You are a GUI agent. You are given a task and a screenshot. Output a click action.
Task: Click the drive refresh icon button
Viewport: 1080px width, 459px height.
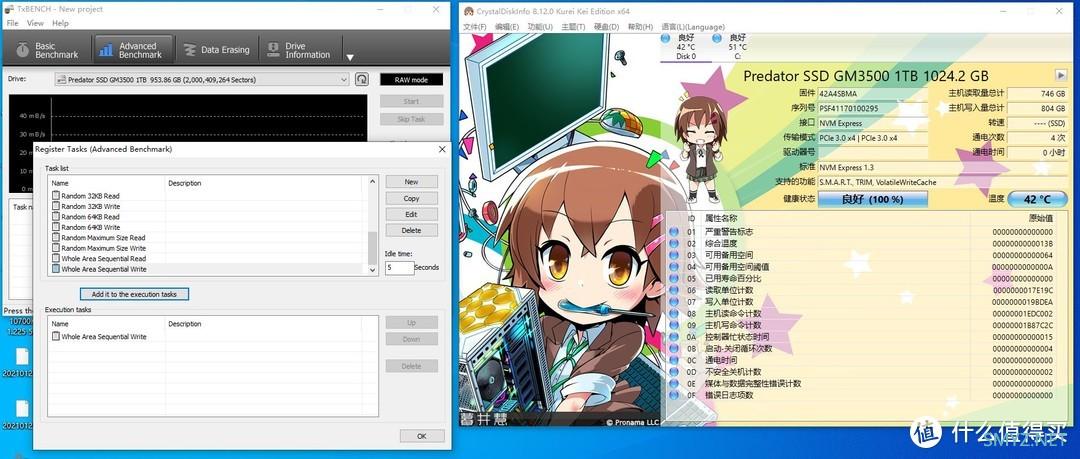pyautogui.click(x=362, y=79)
